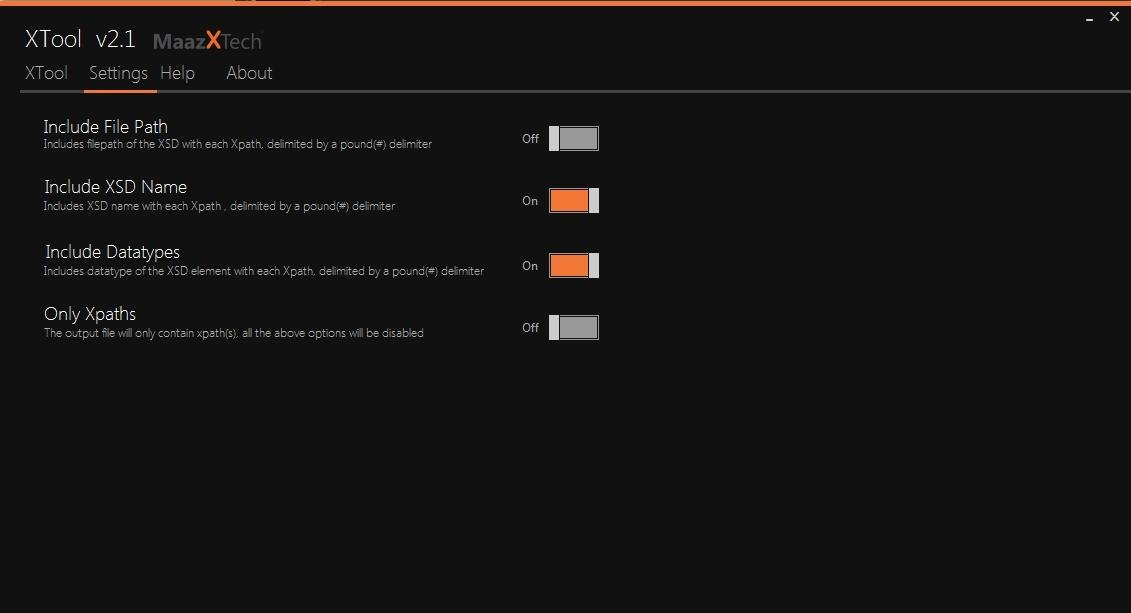1131x613 pixels.
Task: Disable the Include Datatypes switch
Action: (573, 265)
